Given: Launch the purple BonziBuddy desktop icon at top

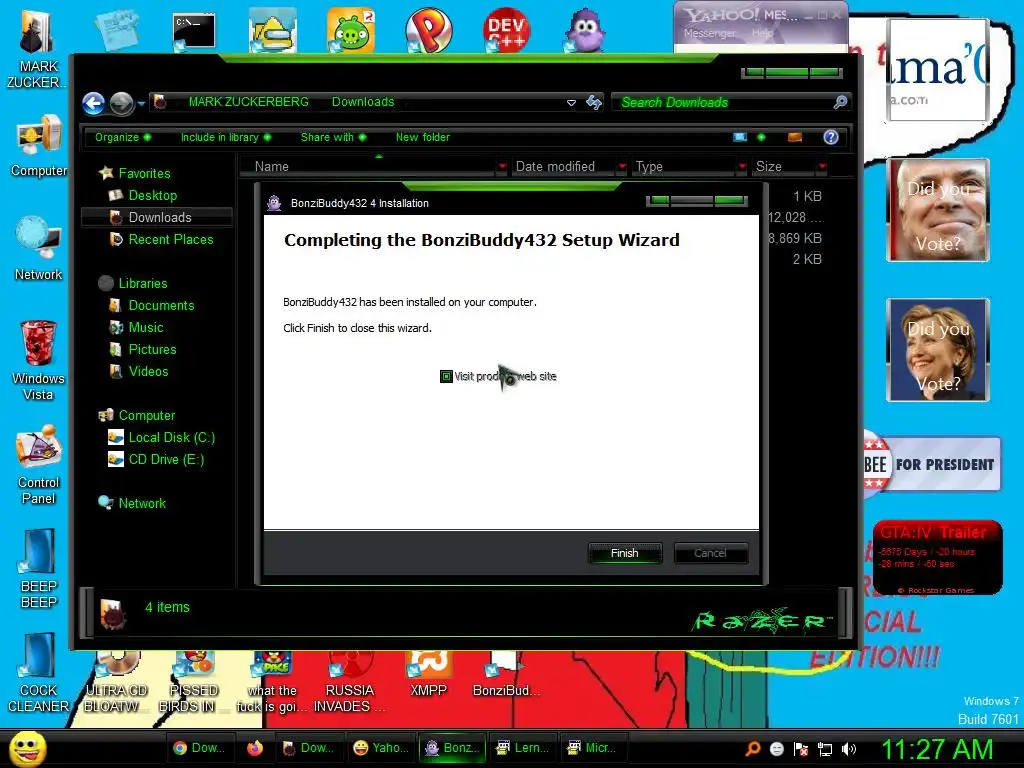Looking at the screenshot, I should [585, 30].
